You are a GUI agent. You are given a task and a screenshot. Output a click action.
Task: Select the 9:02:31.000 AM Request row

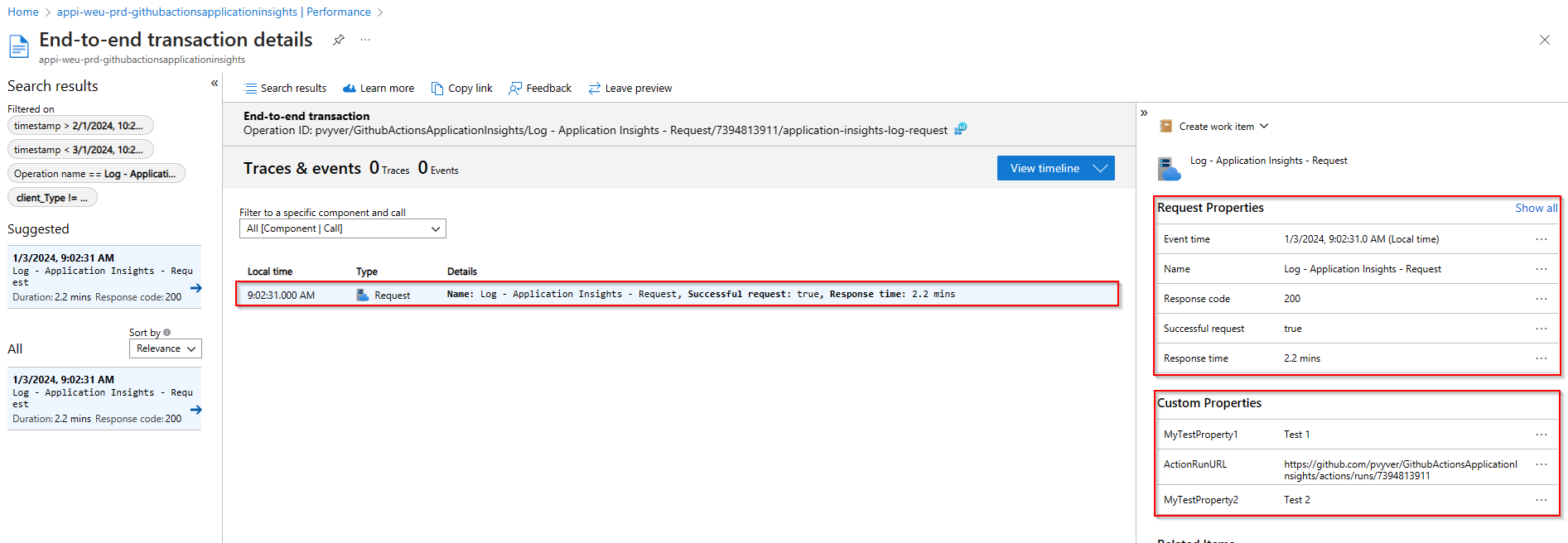[678, 295]
